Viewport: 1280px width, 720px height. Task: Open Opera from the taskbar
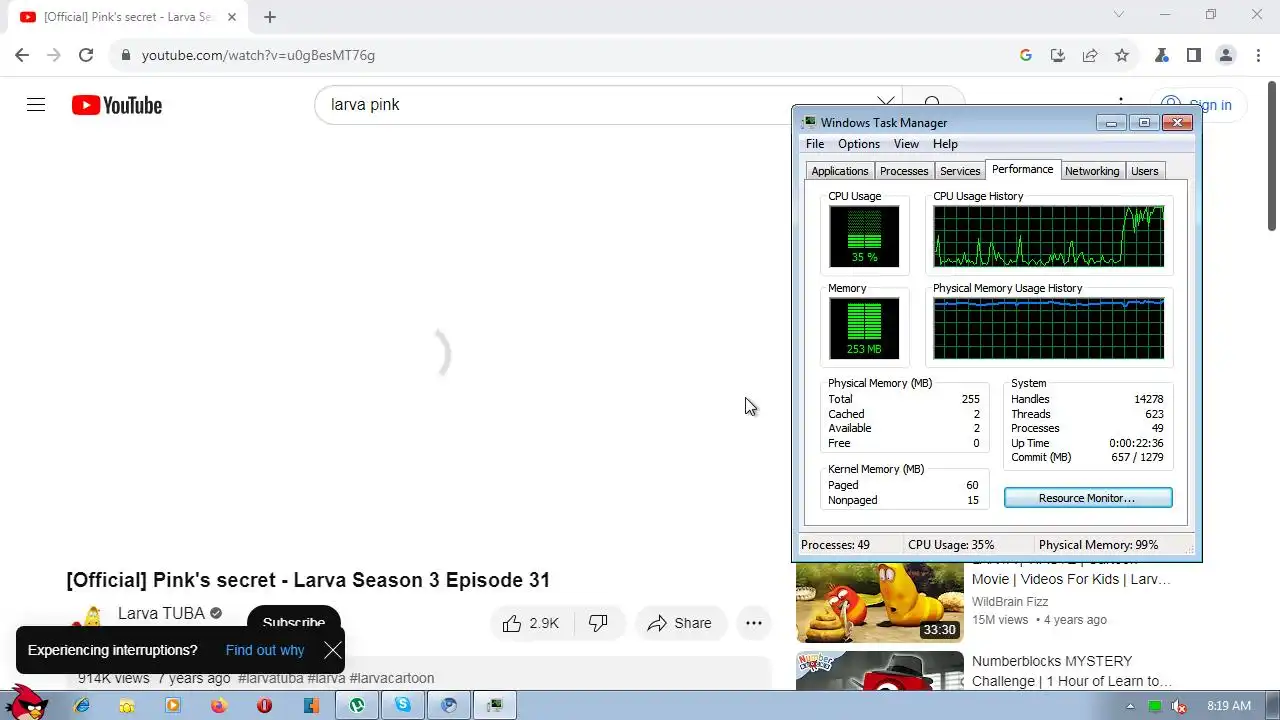[264, 705]
